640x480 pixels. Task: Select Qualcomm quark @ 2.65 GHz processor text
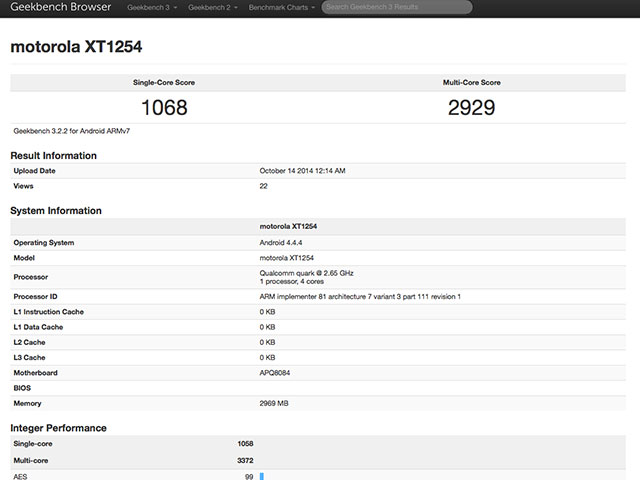point(307,273)
